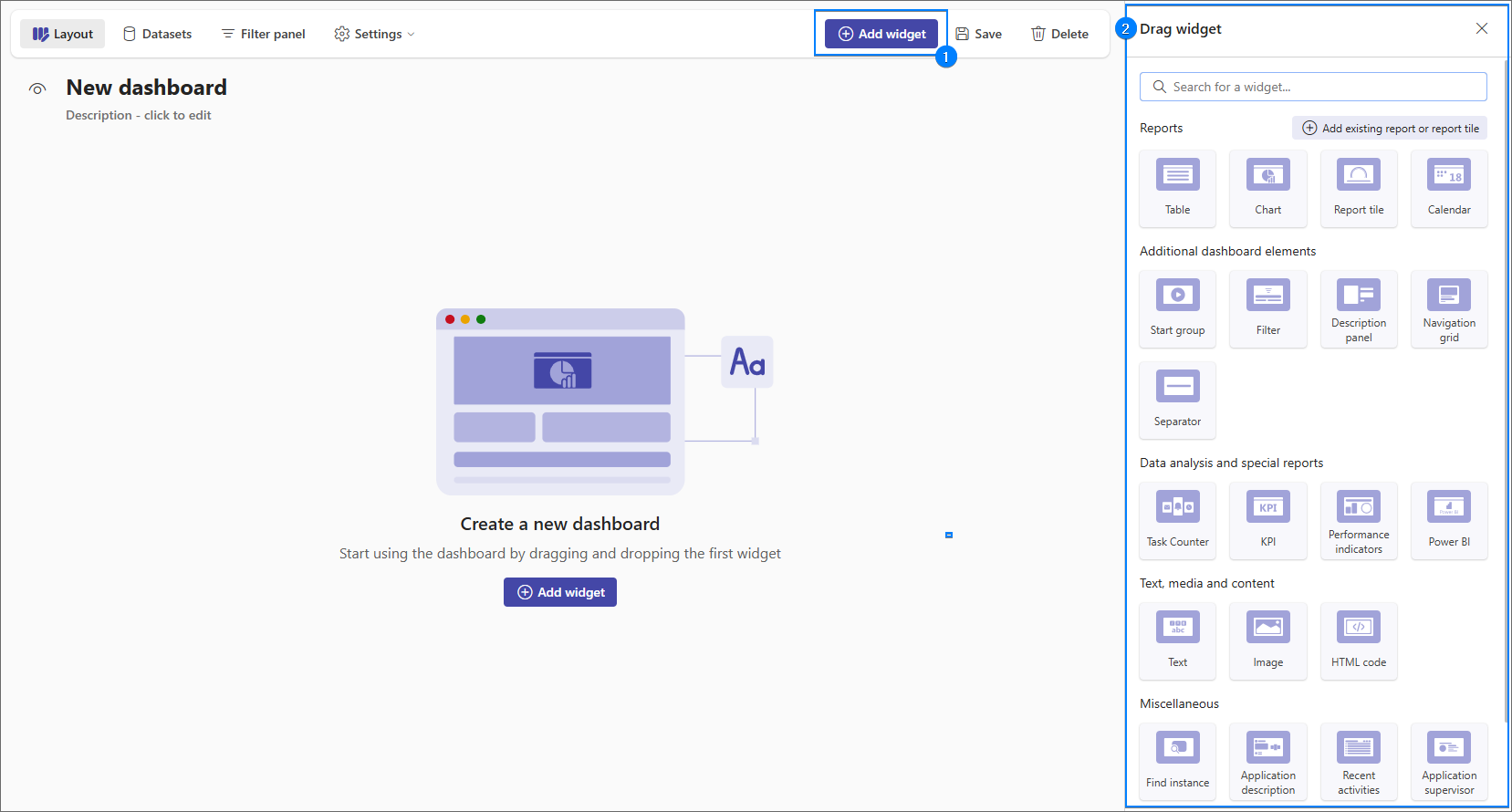The height and width of the screenshot is (812, 1512).
Task: Select the Task Counter widget
Action: 1177,520
